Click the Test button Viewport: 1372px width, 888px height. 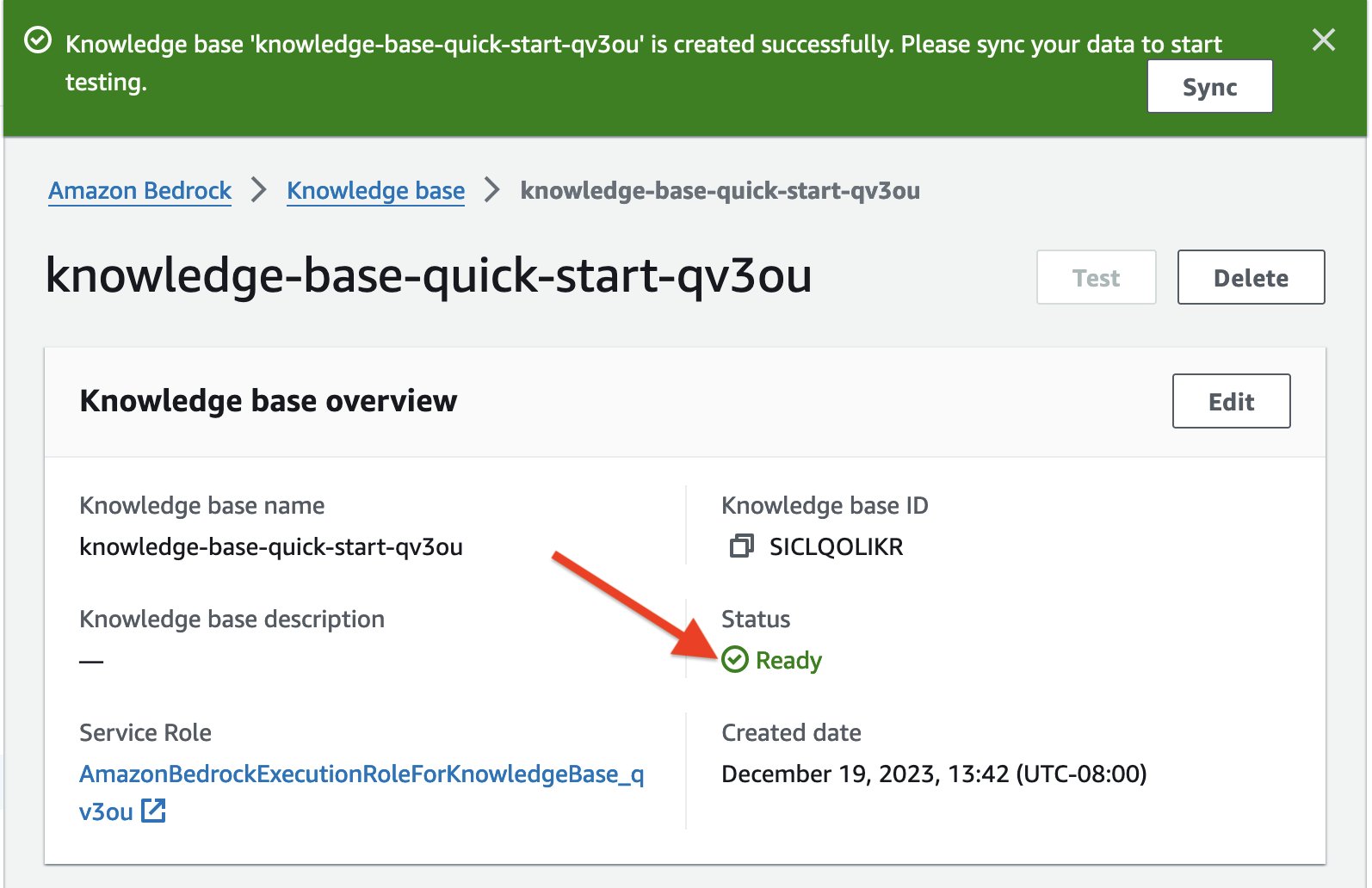point(1096,277)
